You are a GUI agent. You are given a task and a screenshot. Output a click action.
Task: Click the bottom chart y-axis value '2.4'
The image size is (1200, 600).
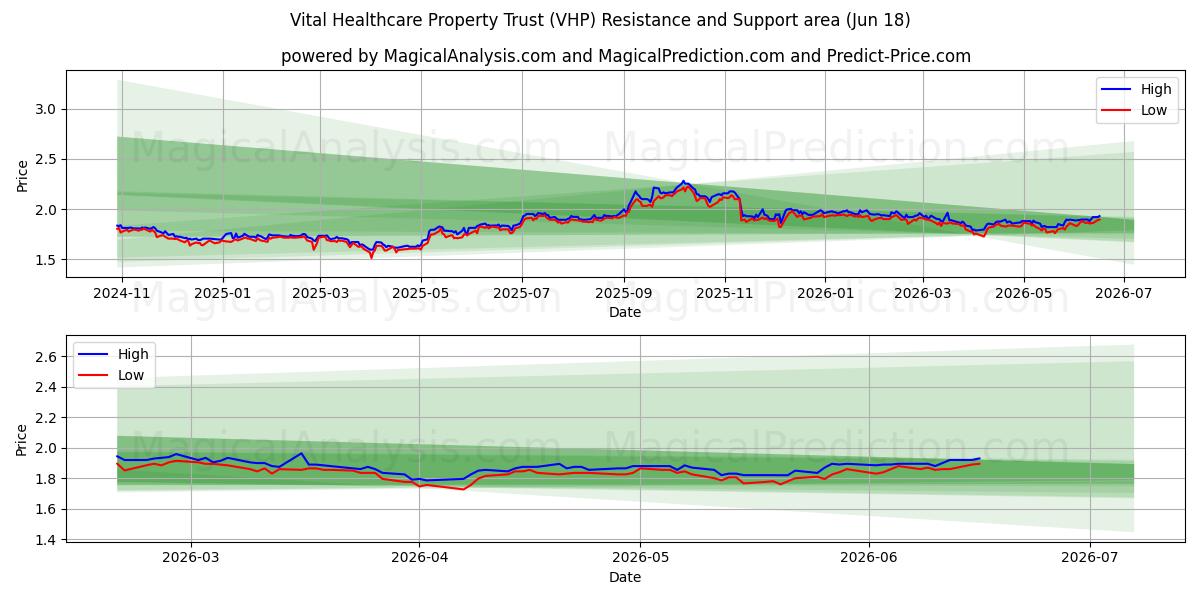coord(47,387)
